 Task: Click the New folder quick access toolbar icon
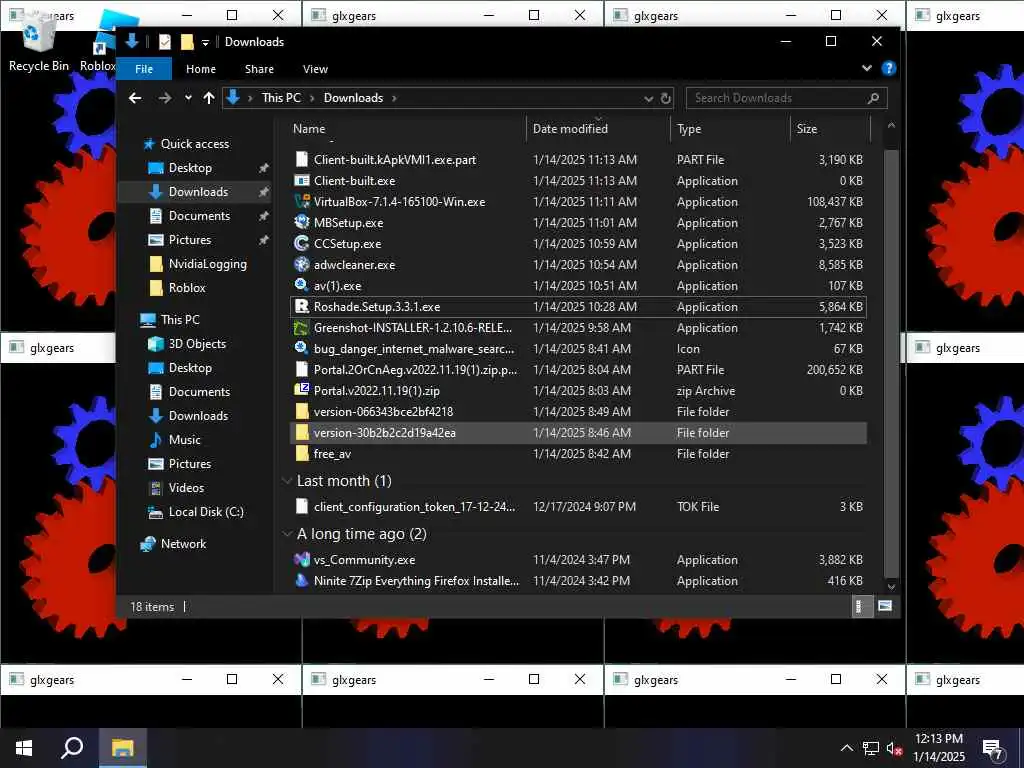(187, 42)
